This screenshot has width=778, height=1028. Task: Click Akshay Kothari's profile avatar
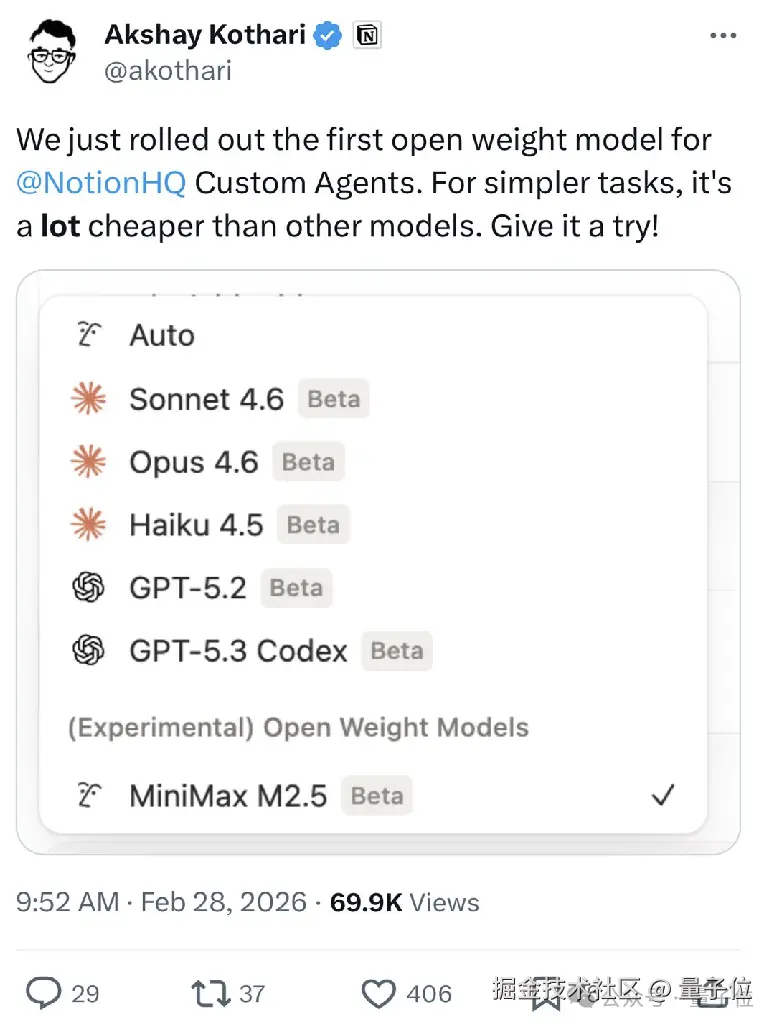52,53
